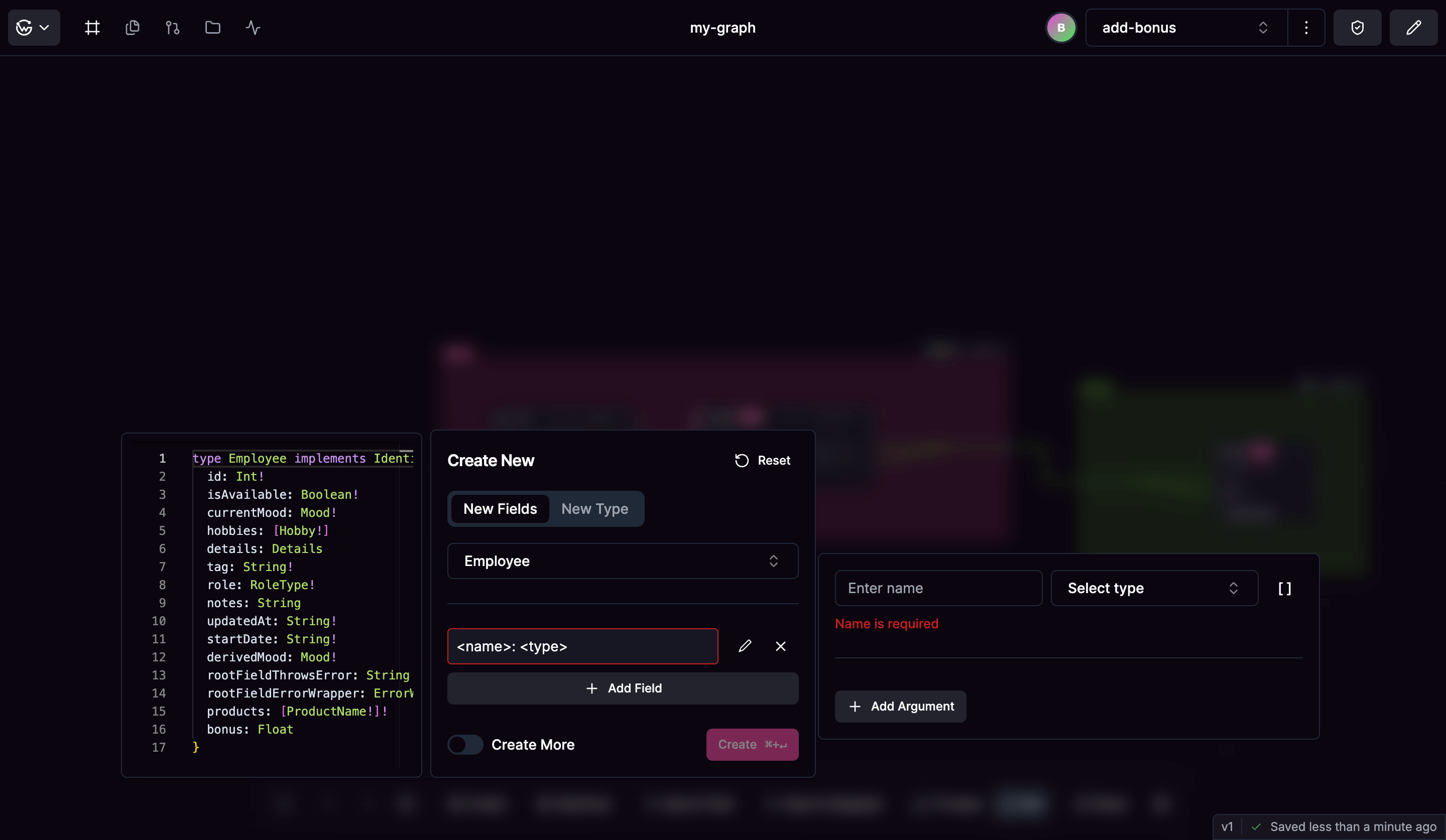Remove the <name>: <type> field with X

point(780,646)
